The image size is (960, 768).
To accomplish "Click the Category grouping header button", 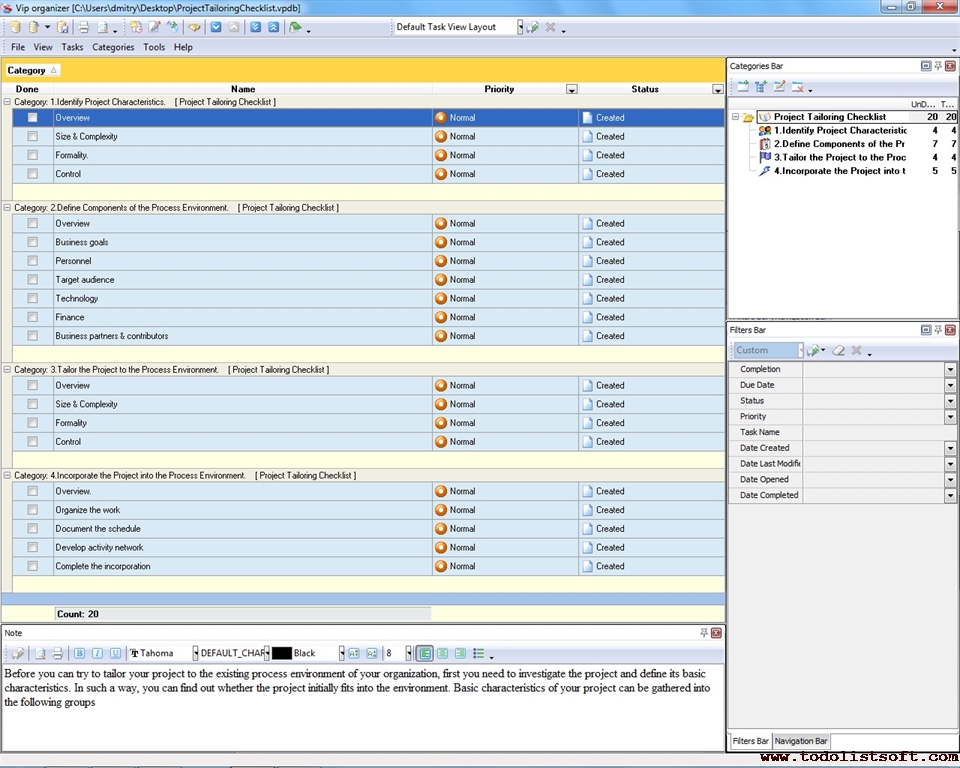I will click(32, 70).
